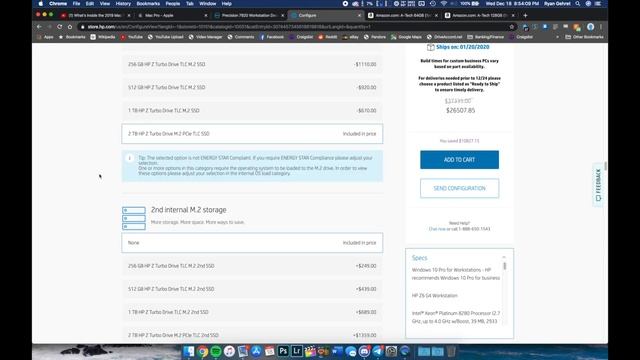Switch to Precision 7920 Workstation tab
This screenshot has width=640, height=360.
pyautogui.click(x=249, y=15)
